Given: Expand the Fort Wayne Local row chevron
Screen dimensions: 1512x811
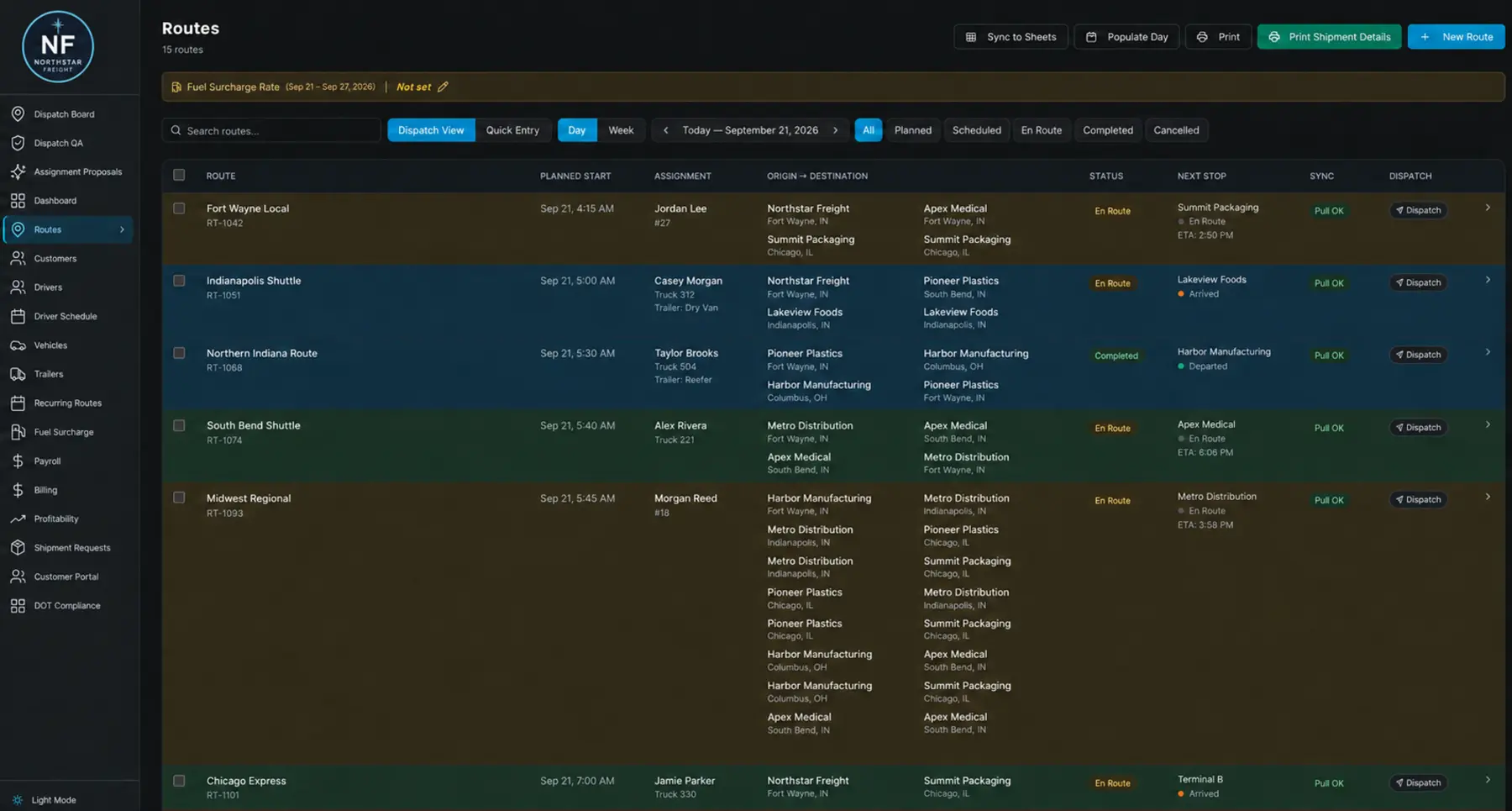Looking at the screenshot, I should click(x=1488, y=208).
